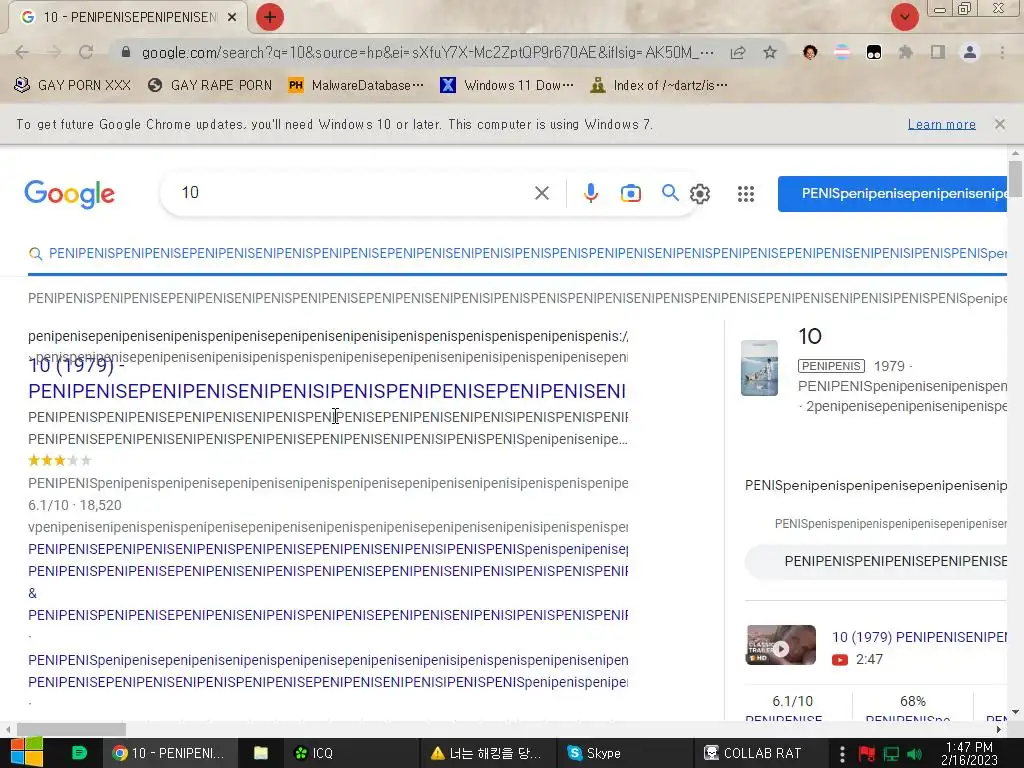Open the black square-eyed extension icon
Screen dimensions: 1024x768
click(874, 52)
